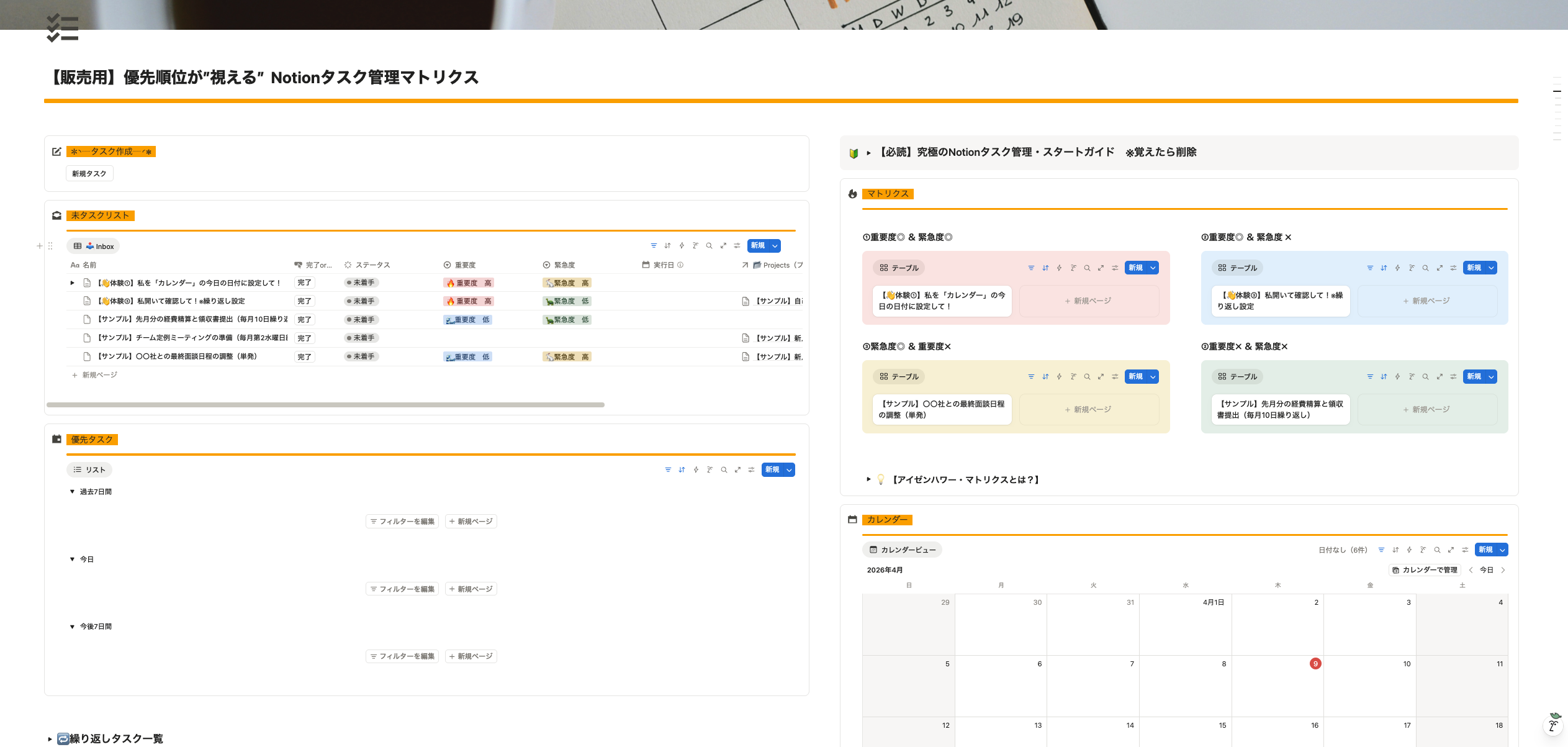Search the Inbox table with magnifier icon
Viewport: 1568px width, 747px height.
[x=709, y=246]
